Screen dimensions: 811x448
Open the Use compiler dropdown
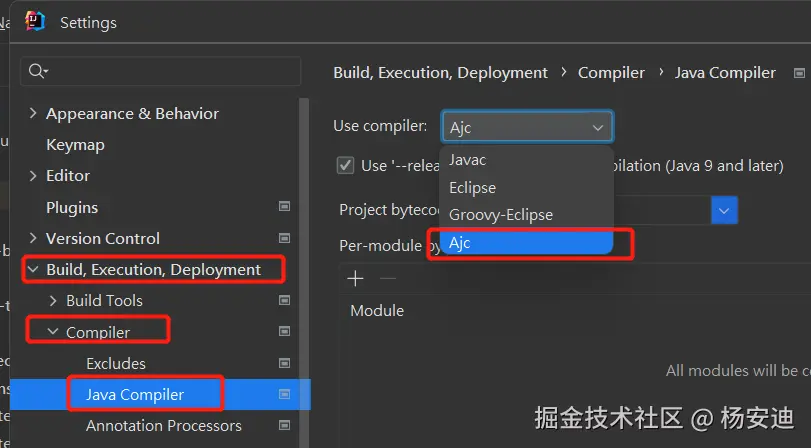(527, 127)
